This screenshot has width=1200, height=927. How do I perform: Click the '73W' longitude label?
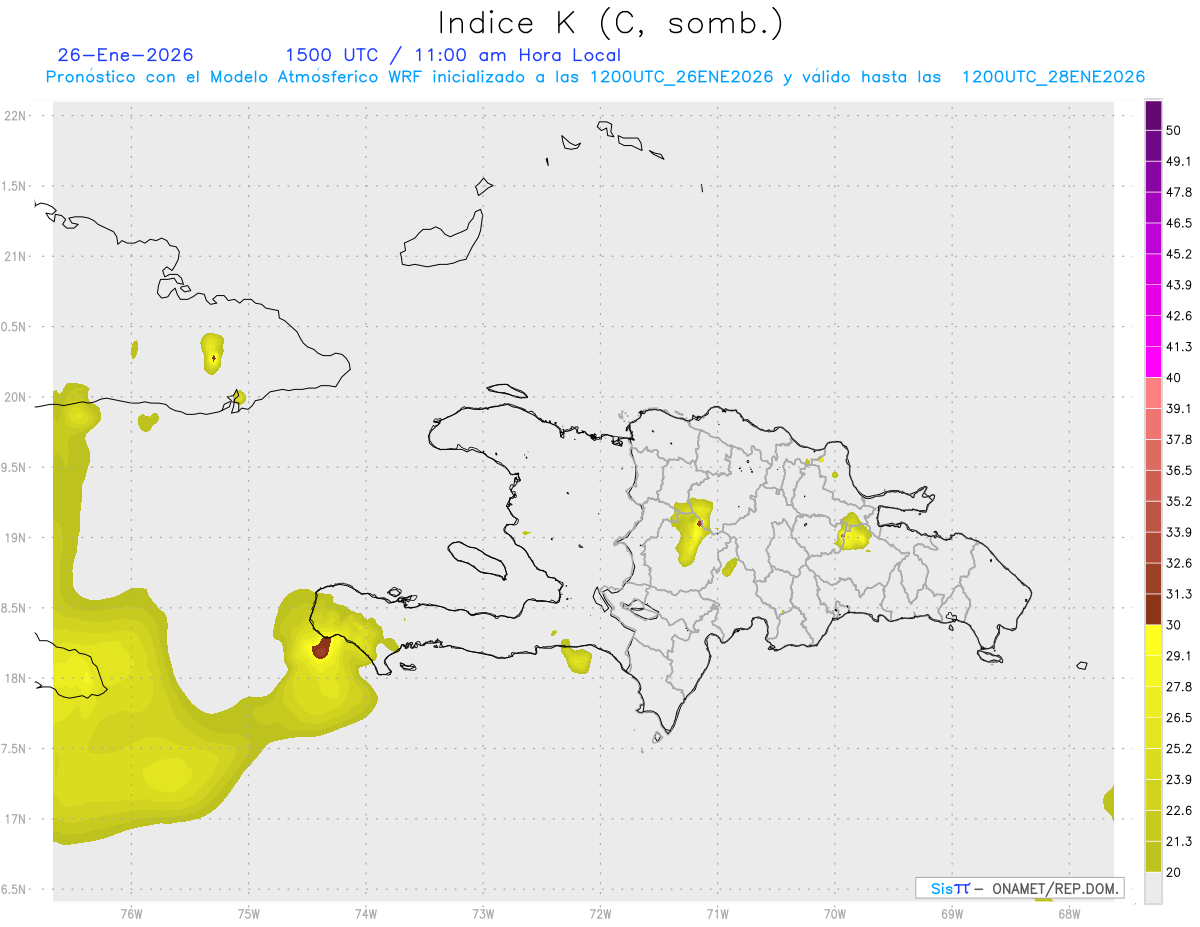point(483,914)
